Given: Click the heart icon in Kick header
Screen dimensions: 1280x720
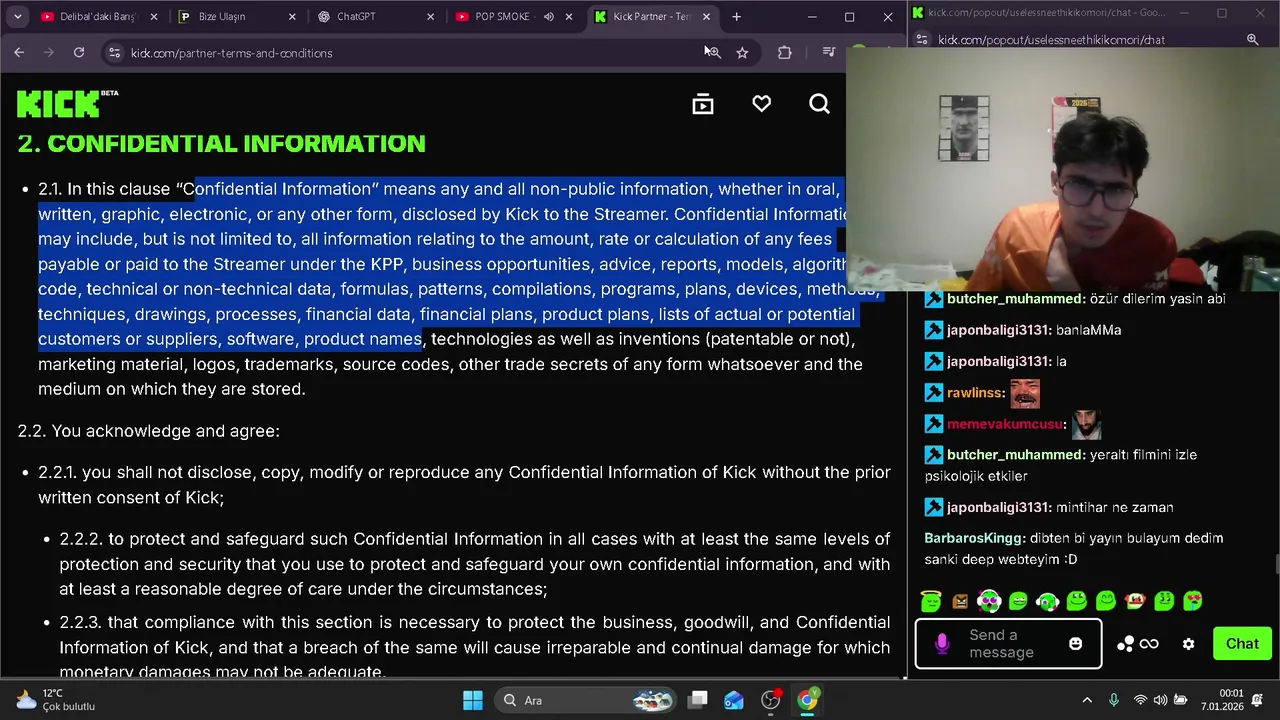Looking at the screenshot, I should (x=761, y=104).
